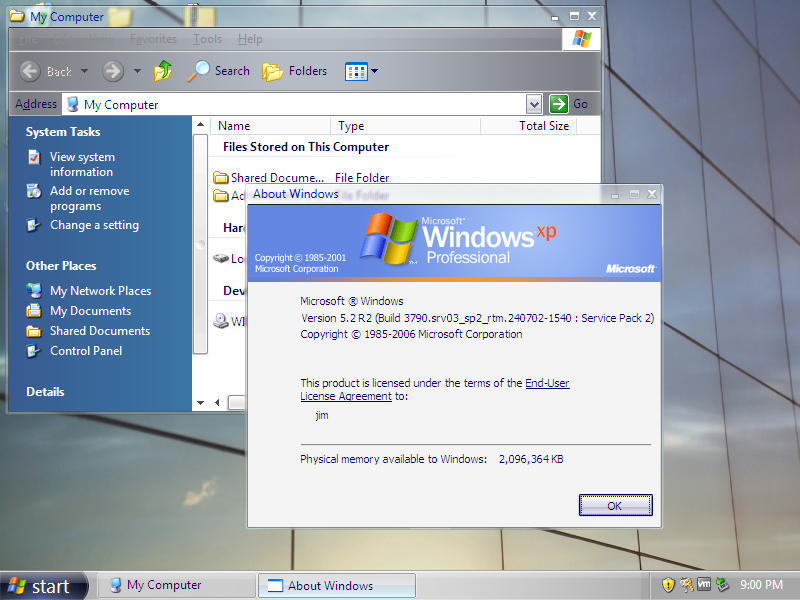Open My Documents from Other Places

click(x=90, y=311)
